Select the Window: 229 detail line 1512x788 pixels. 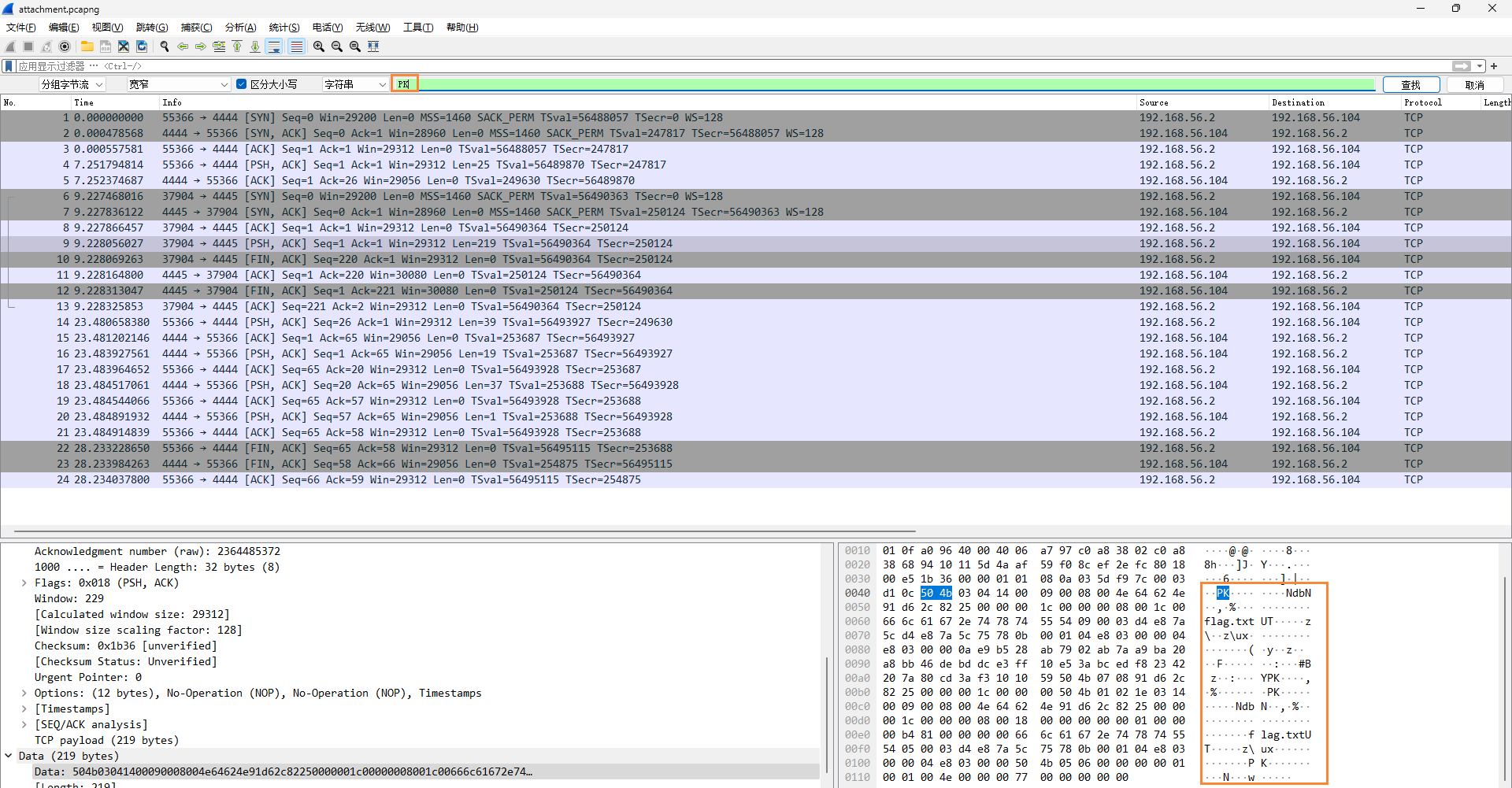(69, 598)
